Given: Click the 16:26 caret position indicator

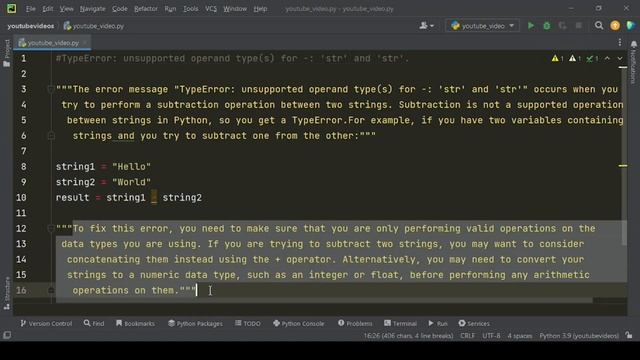Looking at the screenshot, I should point(408,336).
